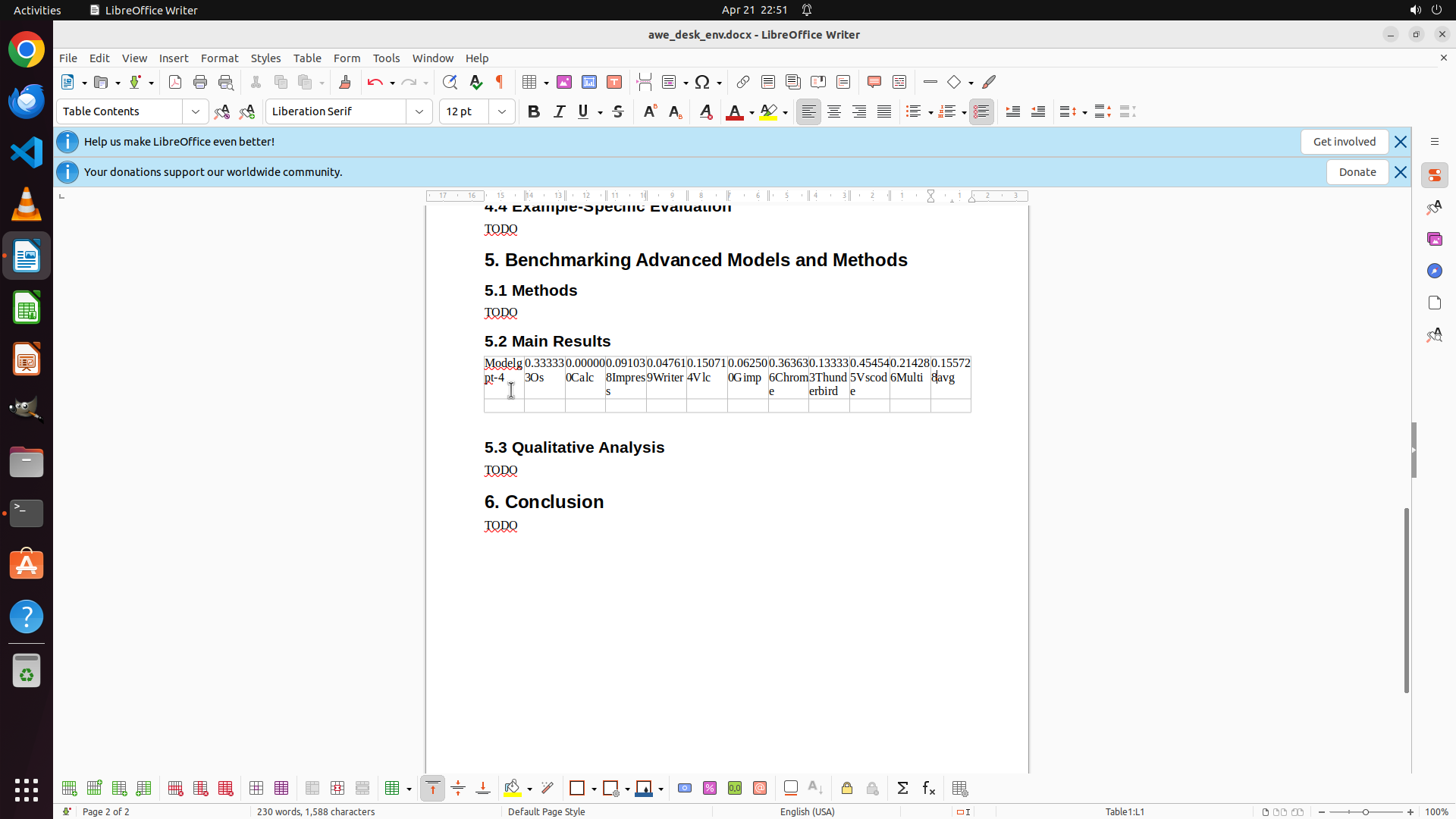Click the Insert Image icon
1456x819 pixels.
pyautogui.click(x=564, y=82)
